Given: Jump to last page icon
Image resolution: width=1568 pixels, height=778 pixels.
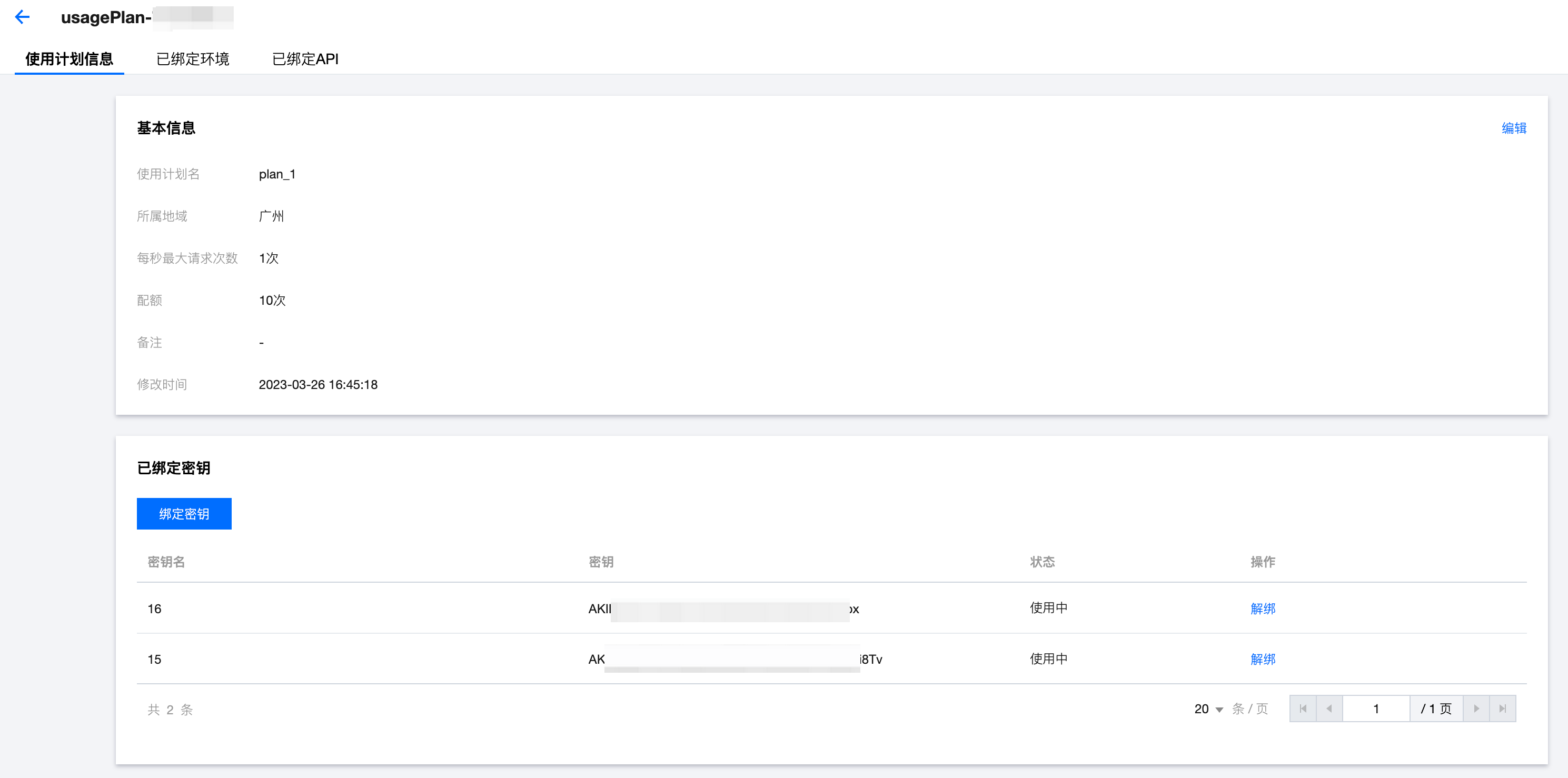Looking at the screenshot, I should click(1502, 709).
